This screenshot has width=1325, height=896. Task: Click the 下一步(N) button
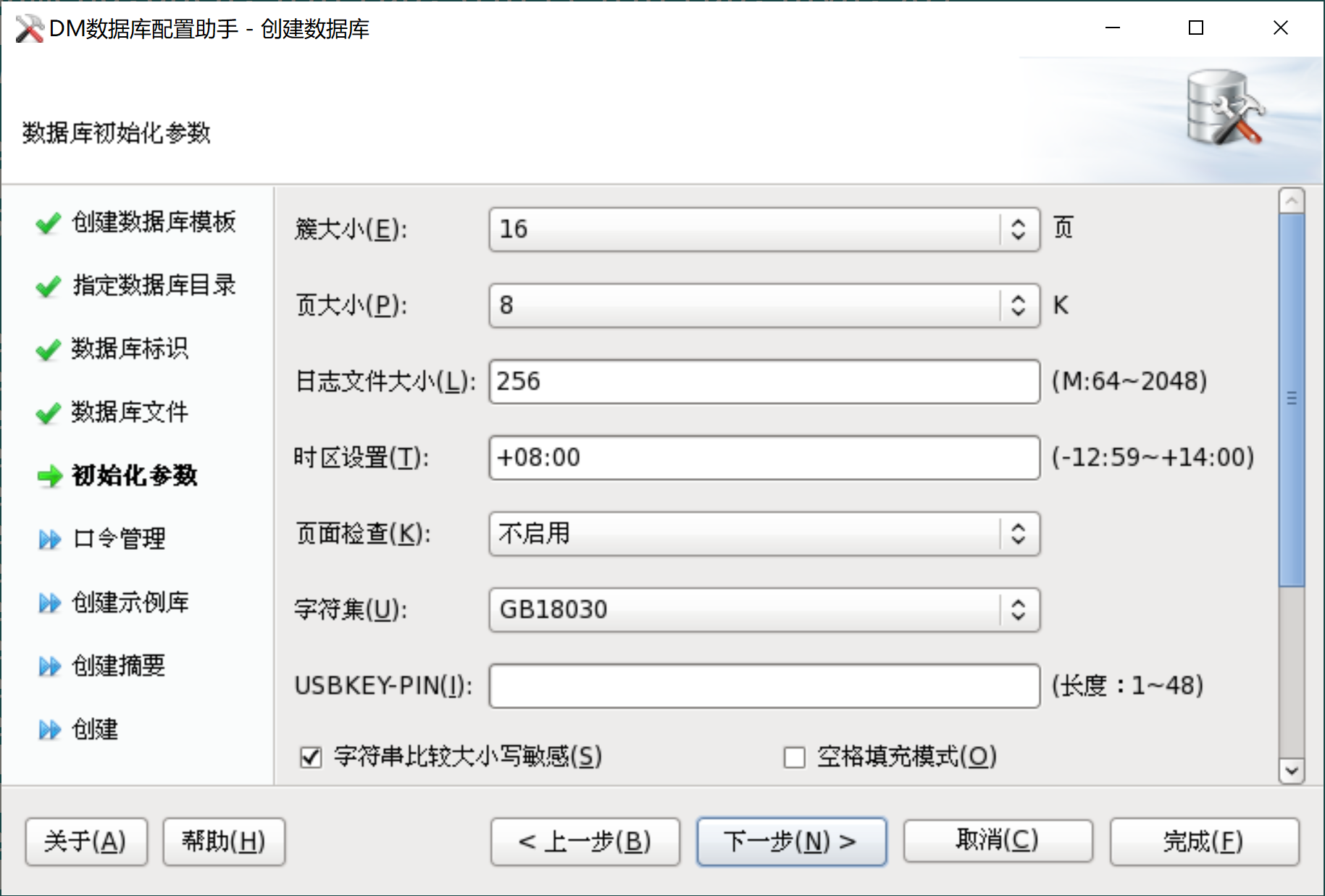tap(791, 842)
